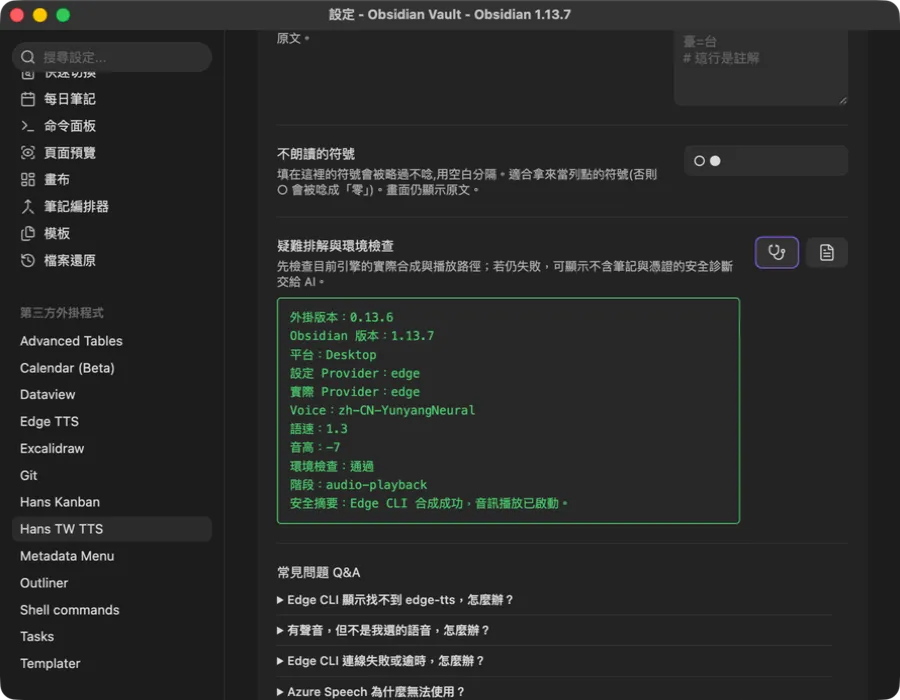Click the terminal icon beside 命令面板
900x700 pixels.
[x=28, y=126]
